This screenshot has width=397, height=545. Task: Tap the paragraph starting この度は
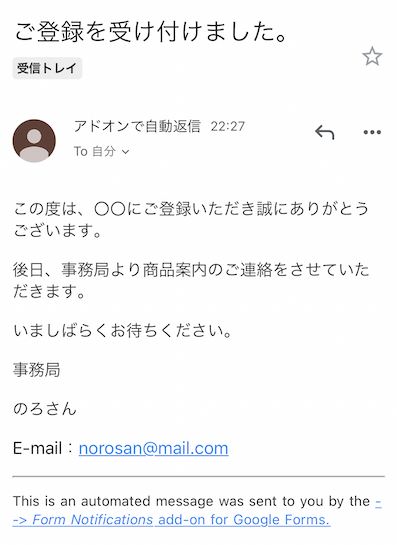tap(191, 220)
